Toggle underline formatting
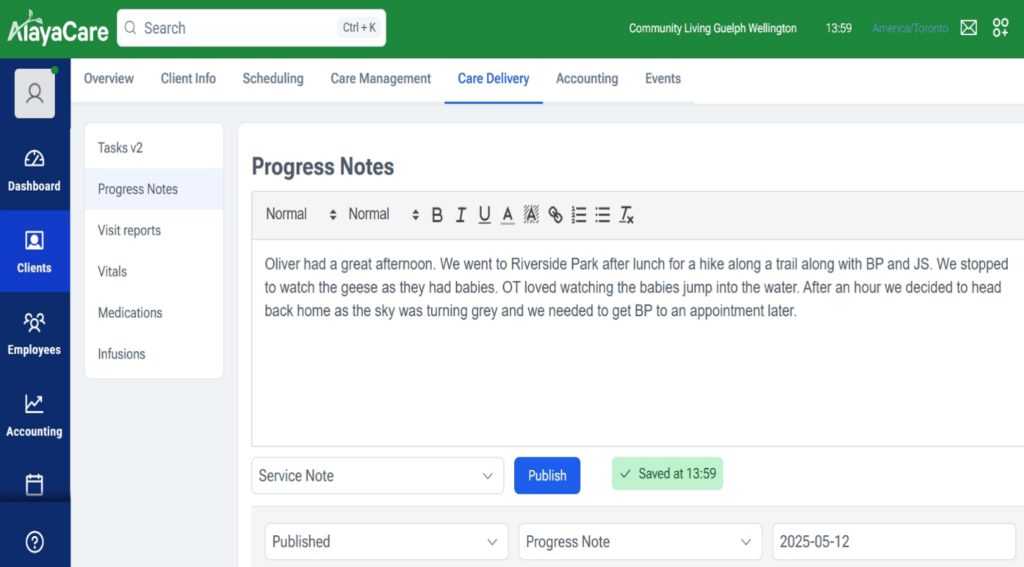Viewport: 1024px width, 567px height. pos(484,215)
